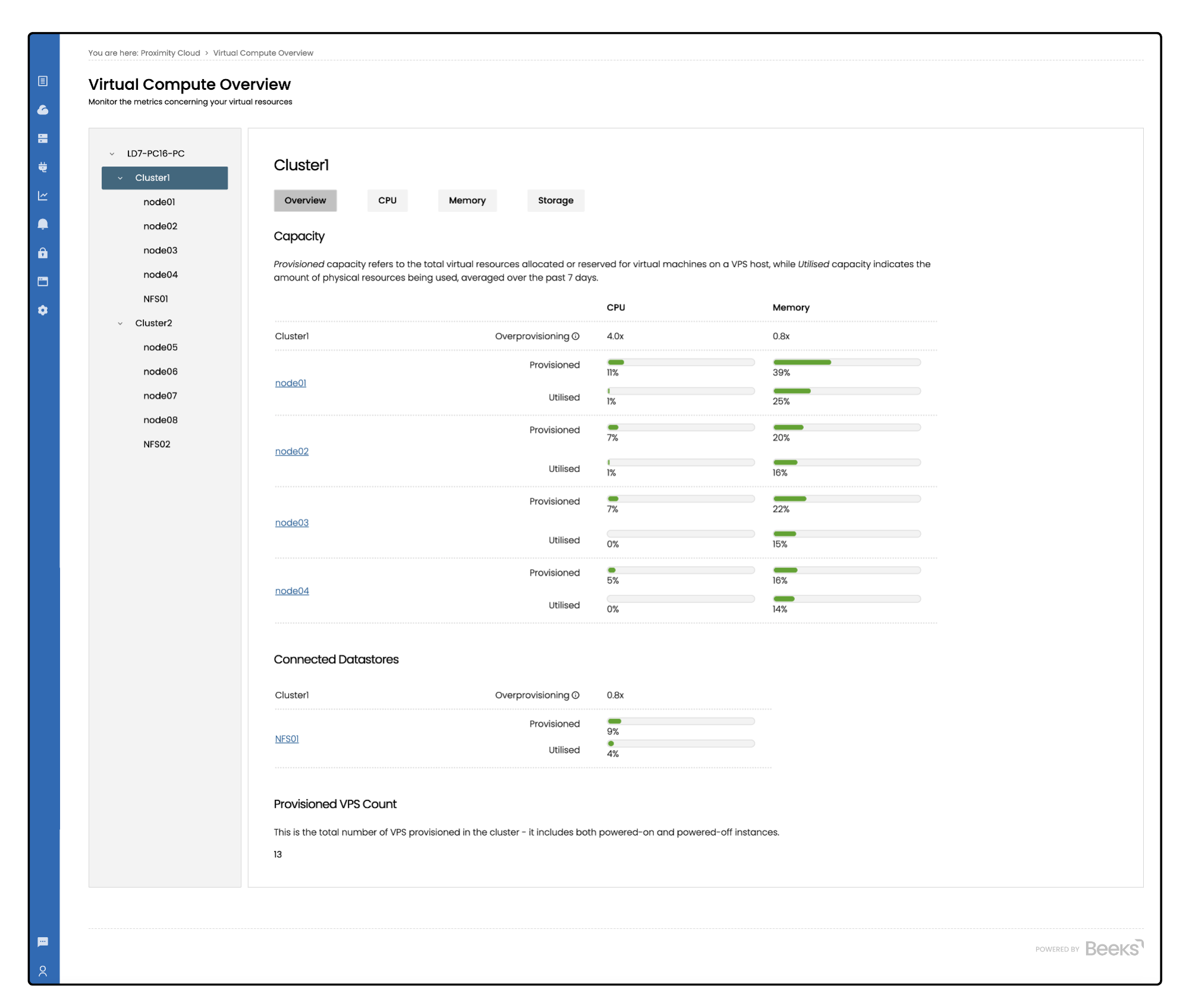Collapse the LD7-PC16-PC tree chevron
The width and height of the screenshot is (1189, 1008).
[x=112, y=154]
